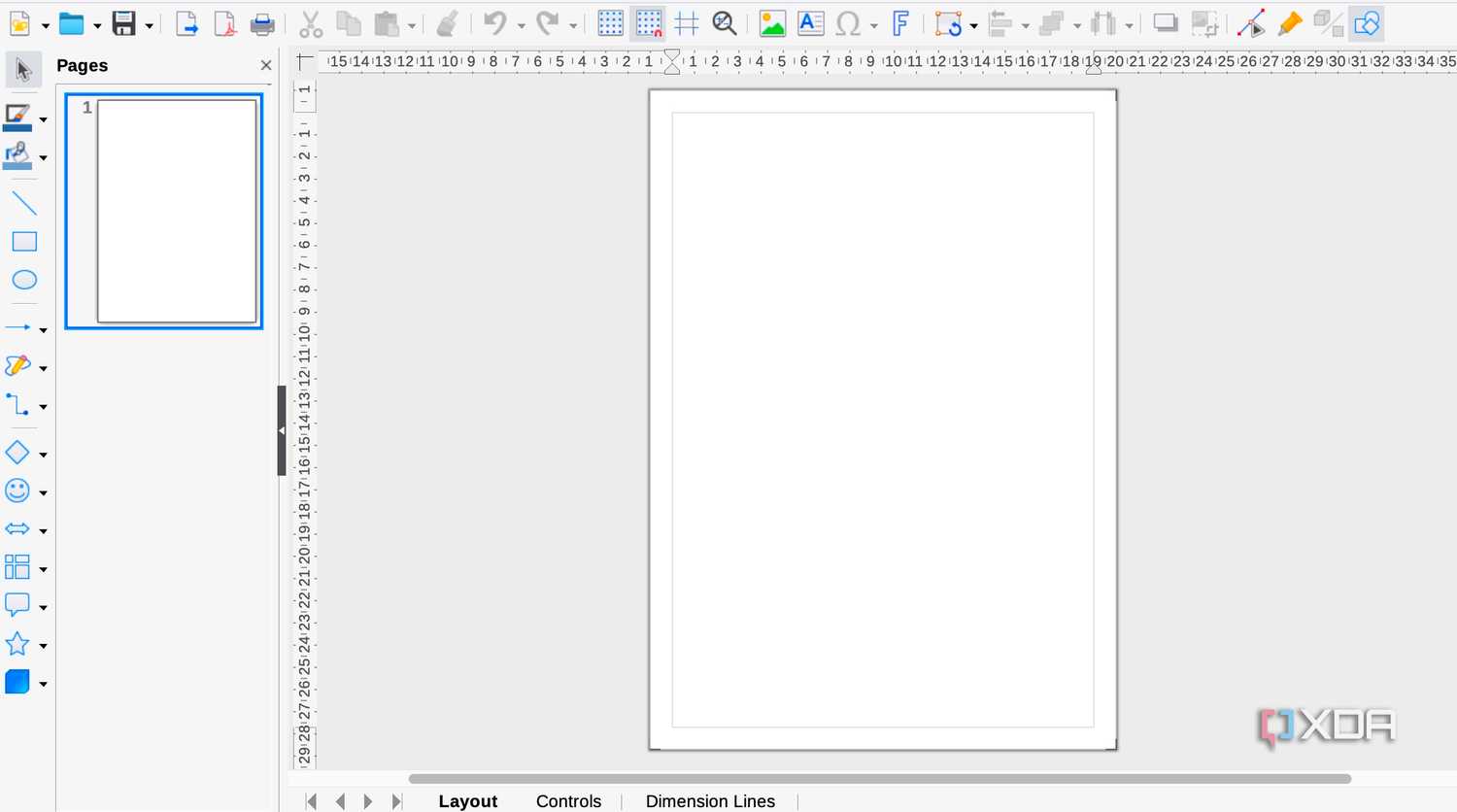Expand the Open recent files arrow
1457x812 pixels.
(97, 25)
